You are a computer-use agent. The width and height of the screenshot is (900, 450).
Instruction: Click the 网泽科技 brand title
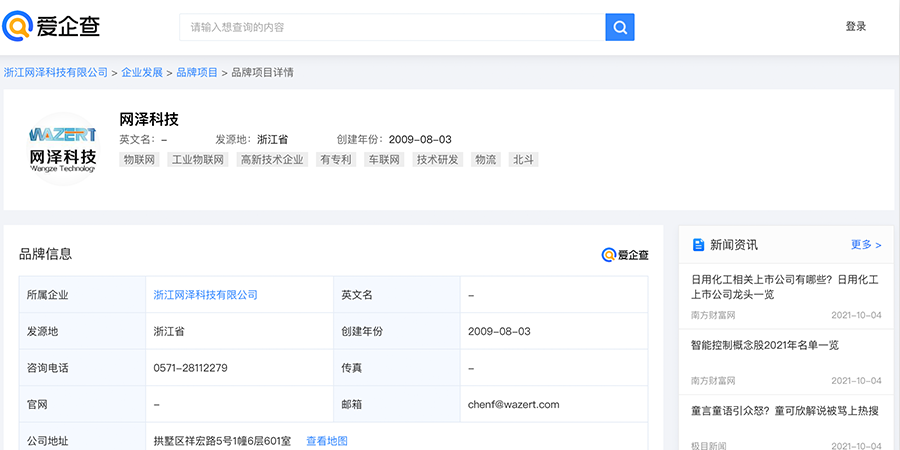(149, 119)
